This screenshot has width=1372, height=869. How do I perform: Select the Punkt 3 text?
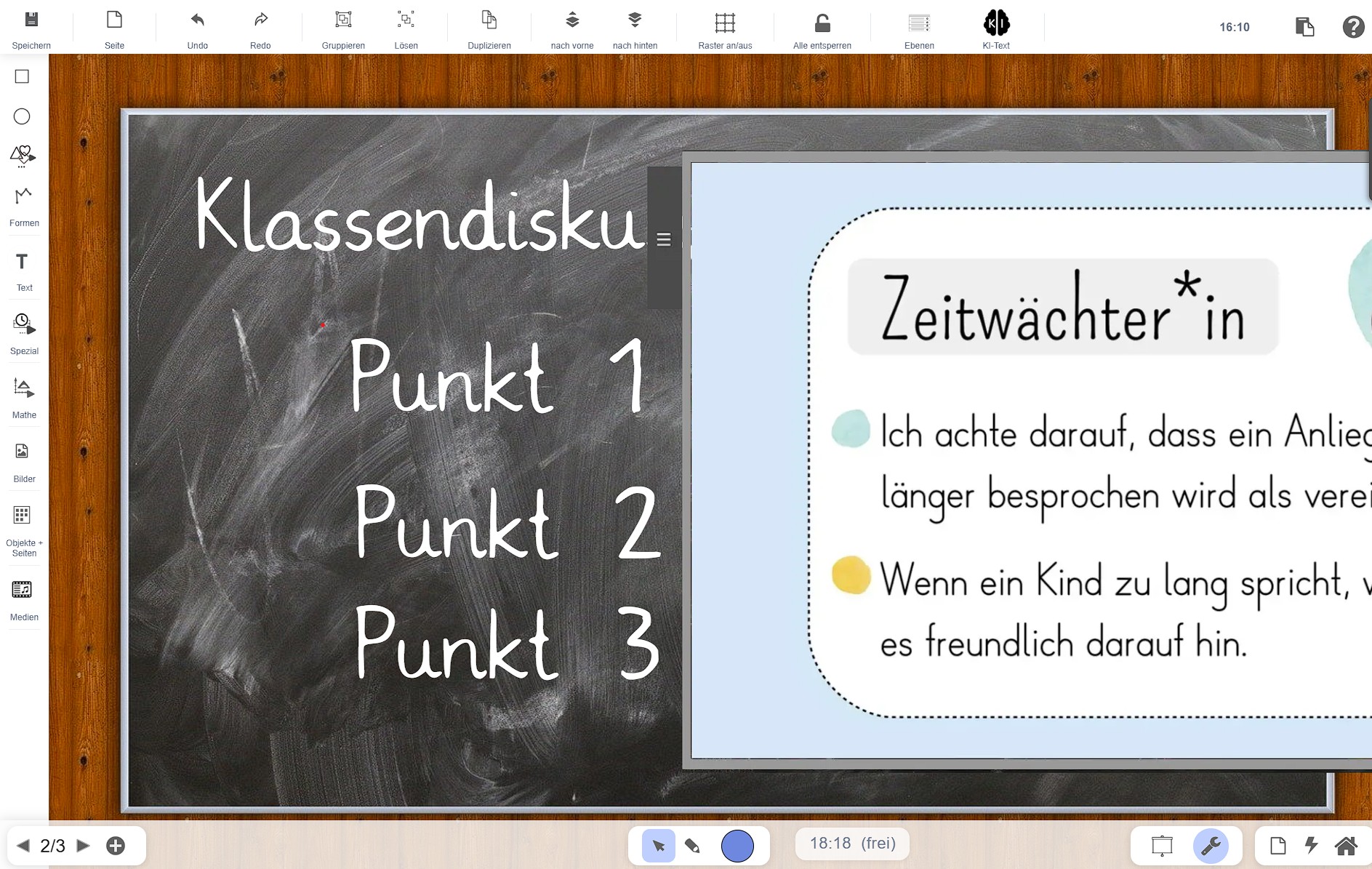point(508,644)
